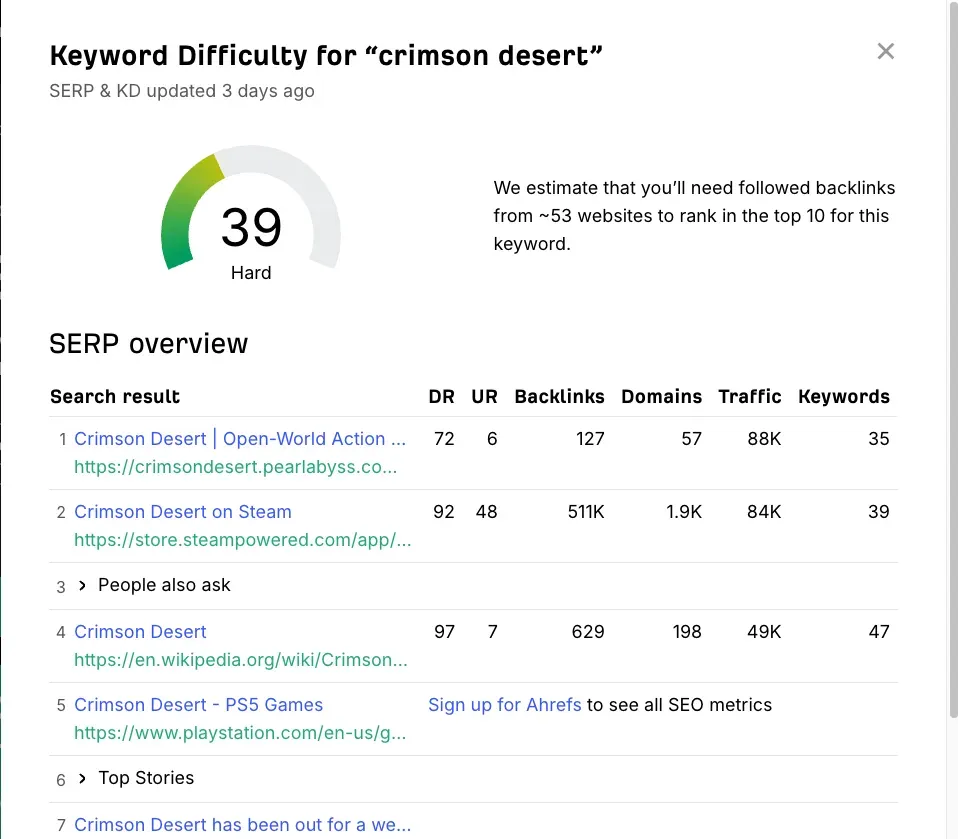
Task: Visit the en.wikipedia.org URL
Action: coord(241,659)
